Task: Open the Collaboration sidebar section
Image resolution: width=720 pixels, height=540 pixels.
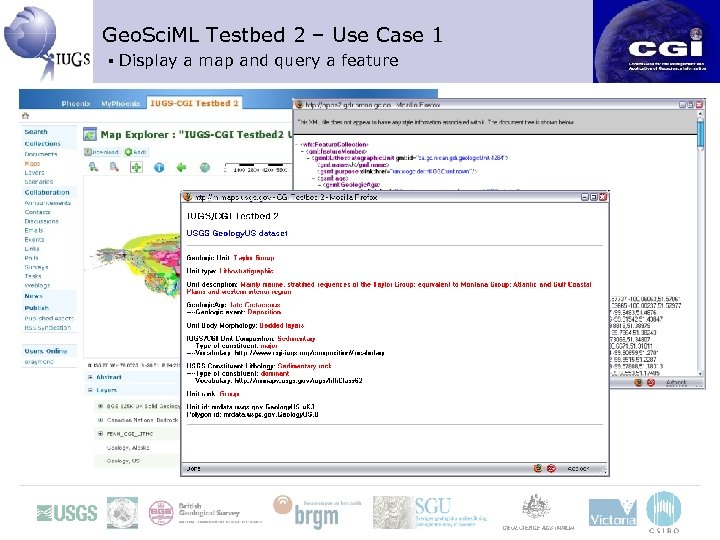Action: pos(47,192)
